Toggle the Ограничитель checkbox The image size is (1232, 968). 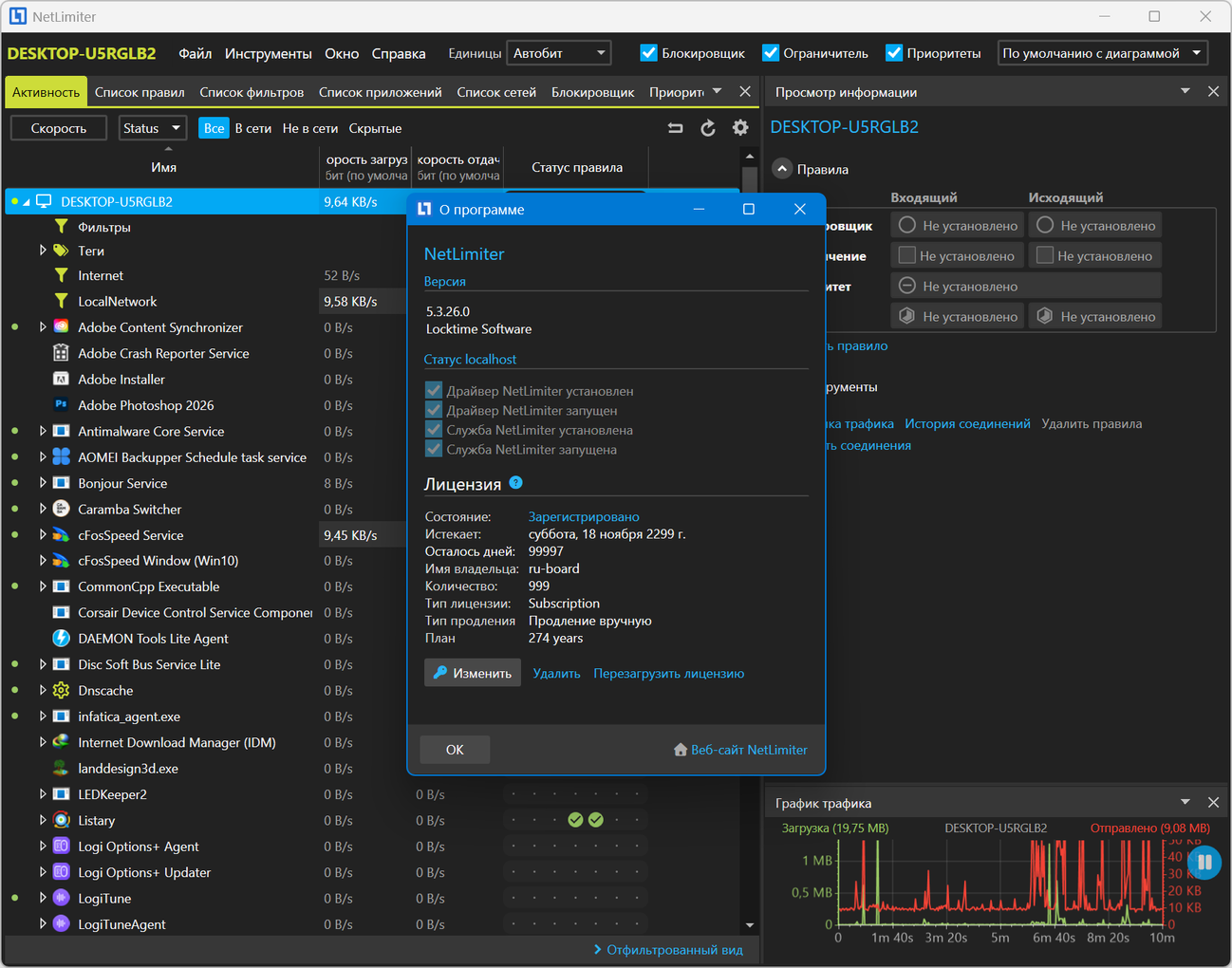[771, 53]
